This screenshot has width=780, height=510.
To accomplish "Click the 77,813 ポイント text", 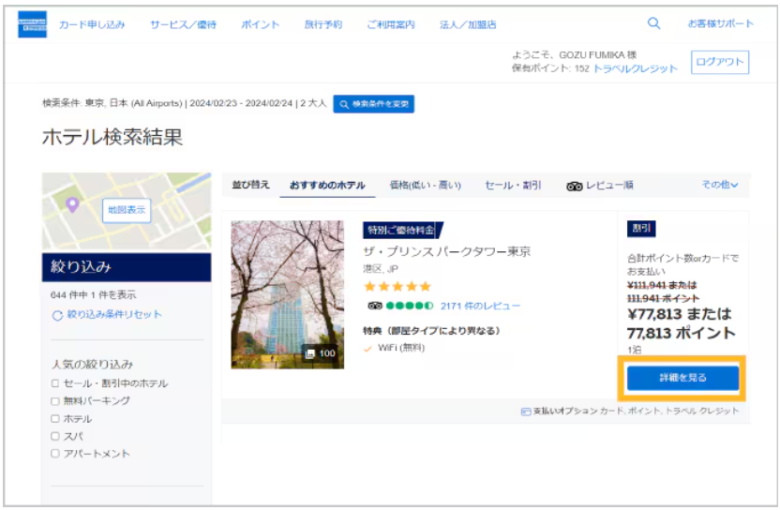I will pos(681,333).
